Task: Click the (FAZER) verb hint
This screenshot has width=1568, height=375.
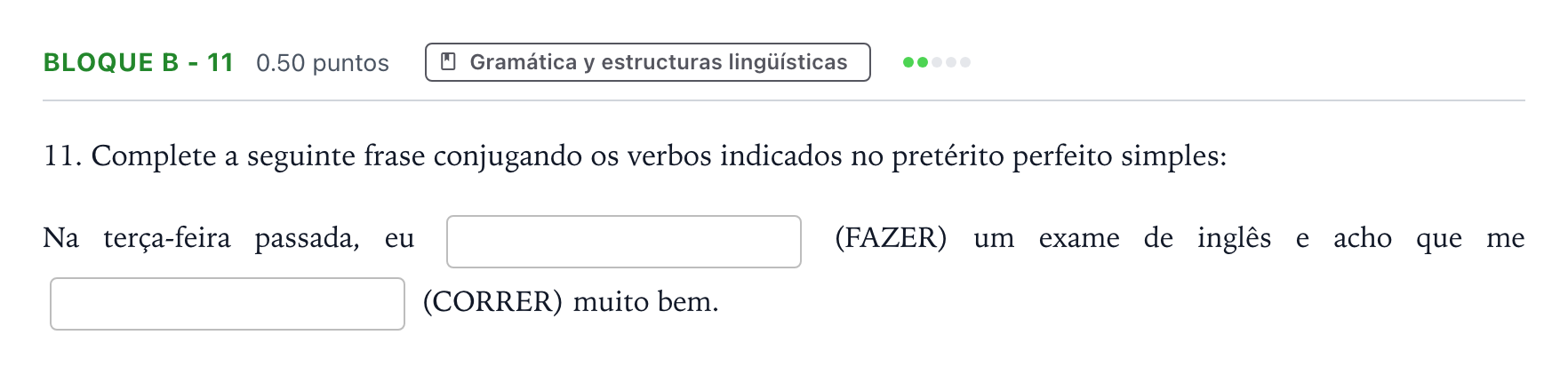Action: (891, 238)
